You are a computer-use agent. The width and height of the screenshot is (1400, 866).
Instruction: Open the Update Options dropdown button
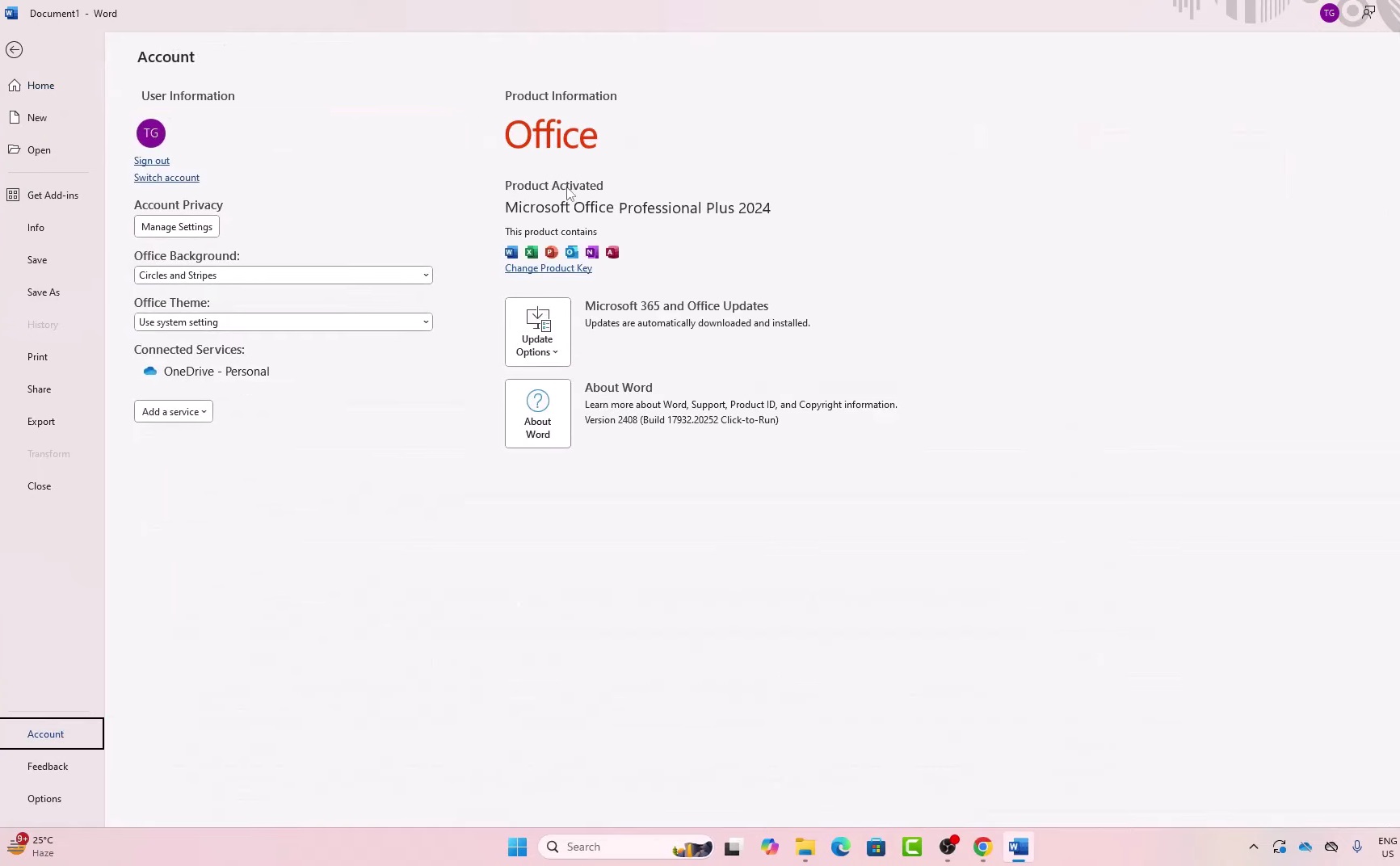click(538, 332)
